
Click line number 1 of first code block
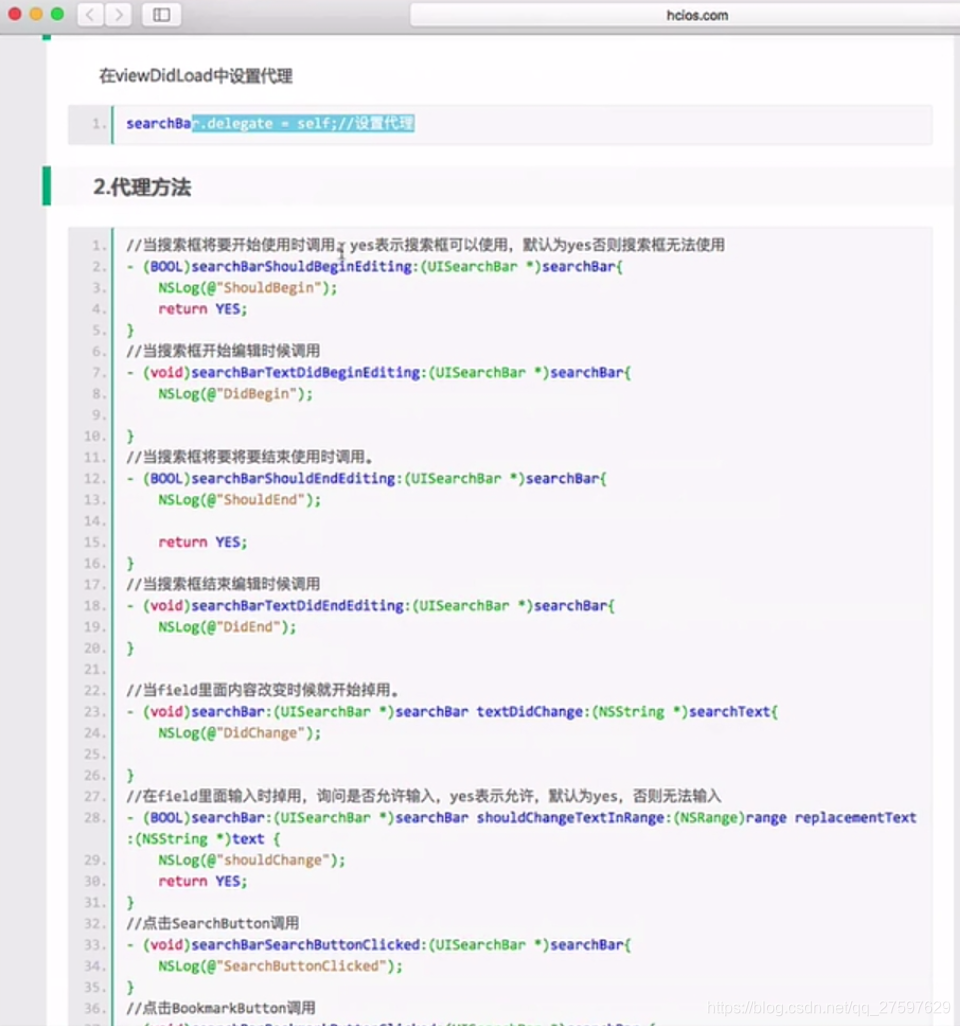(94, 123)
